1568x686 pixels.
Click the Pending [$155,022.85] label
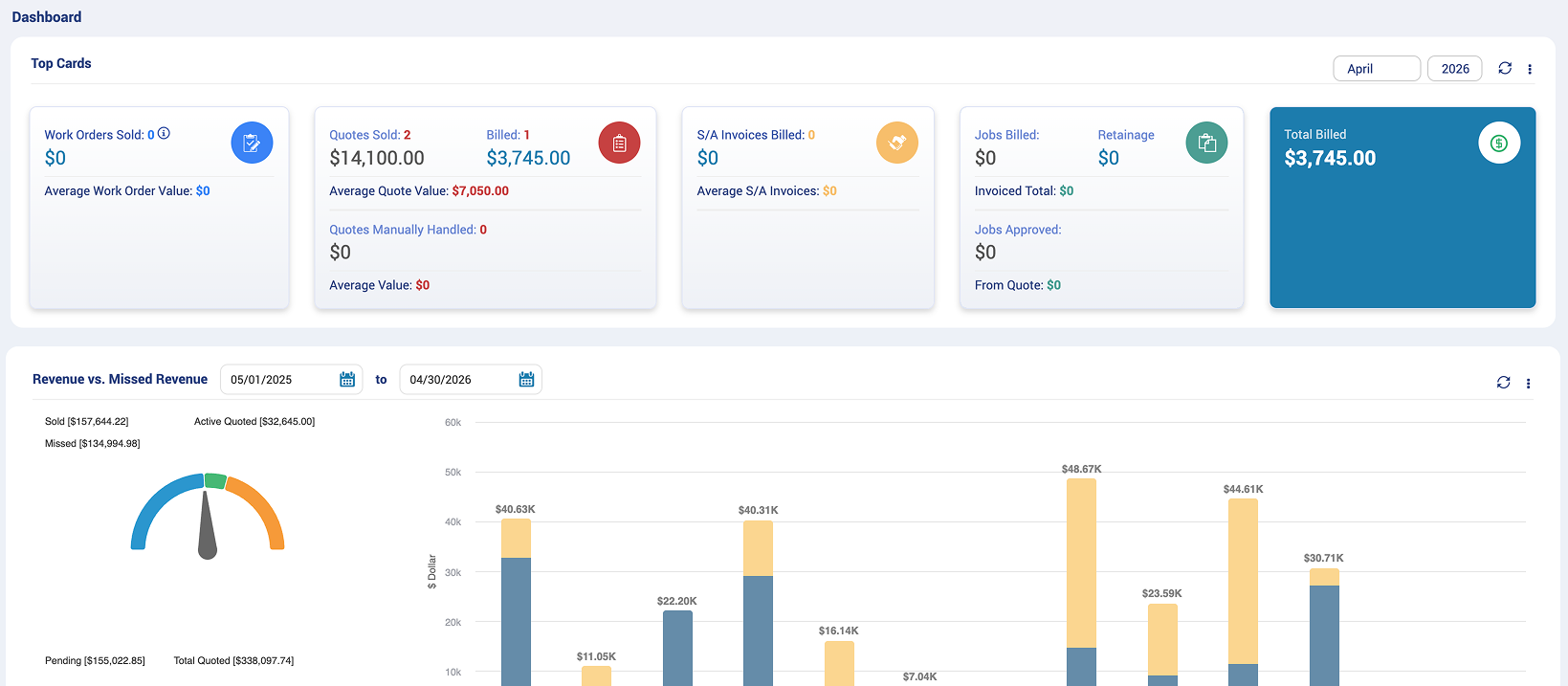[95, 660]
